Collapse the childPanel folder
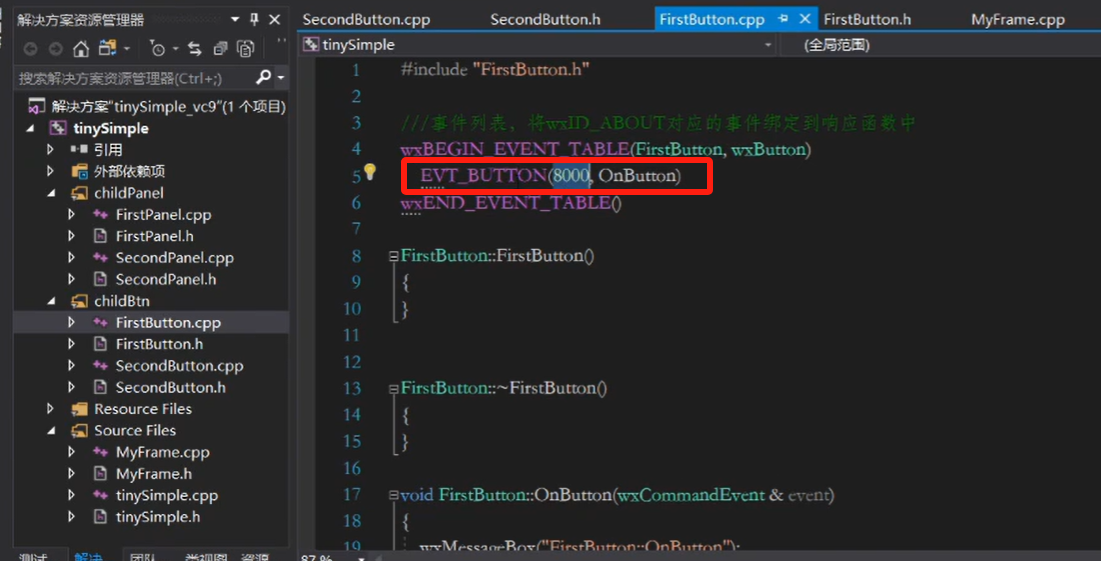Screen dimensions: 1101x561 (50, 193)
